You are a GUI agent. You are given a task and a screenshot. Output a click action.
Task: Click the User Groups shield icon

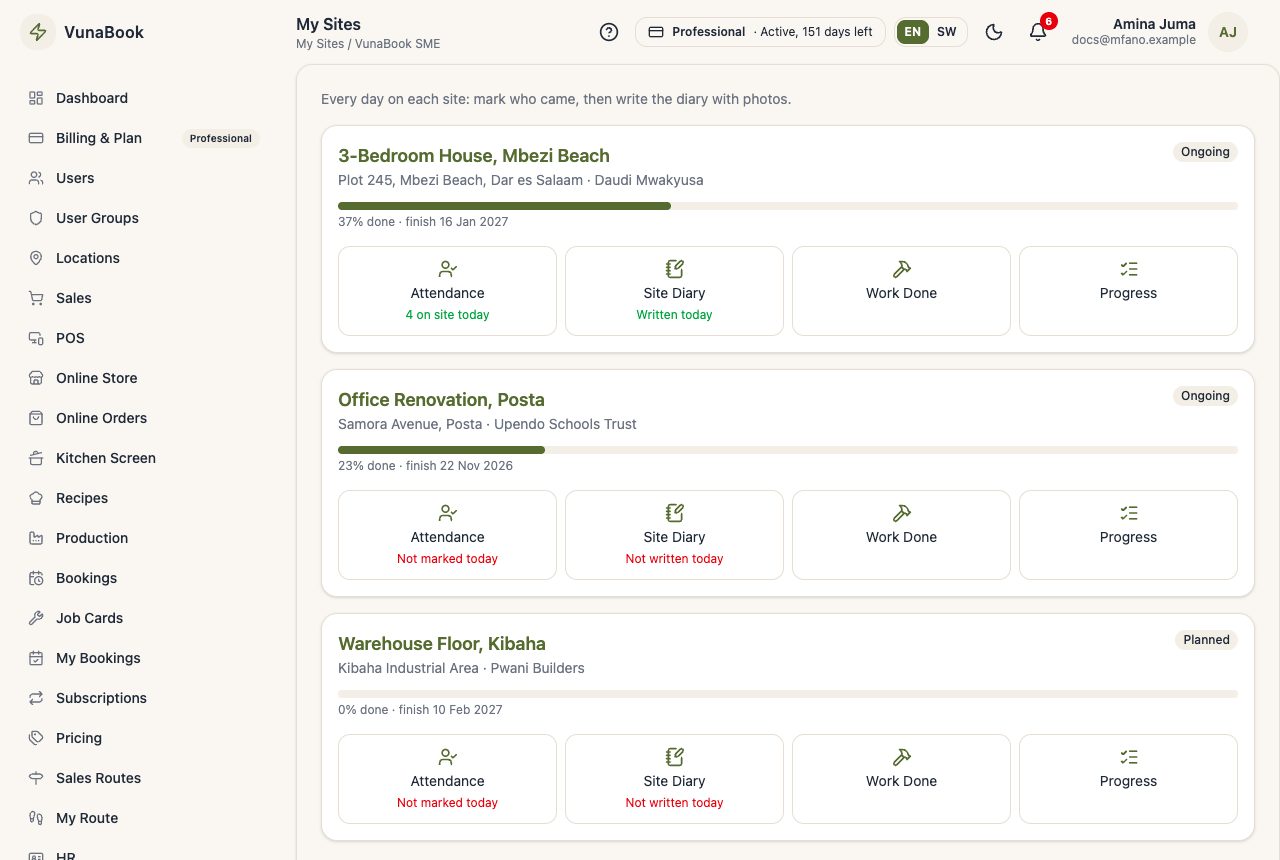point(36,218)
